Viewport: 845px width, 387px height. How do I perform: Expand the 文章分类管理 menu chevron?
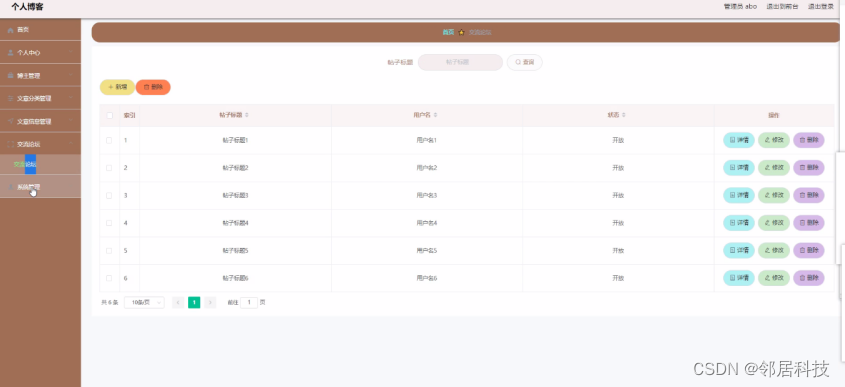(71, 98)
